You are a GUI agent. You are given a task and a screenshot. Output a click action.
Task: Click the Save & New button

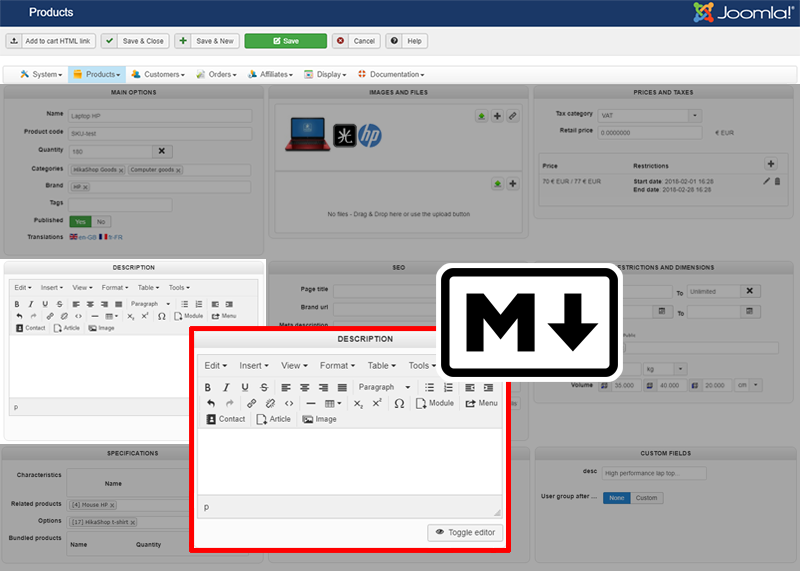pos(207,41)
